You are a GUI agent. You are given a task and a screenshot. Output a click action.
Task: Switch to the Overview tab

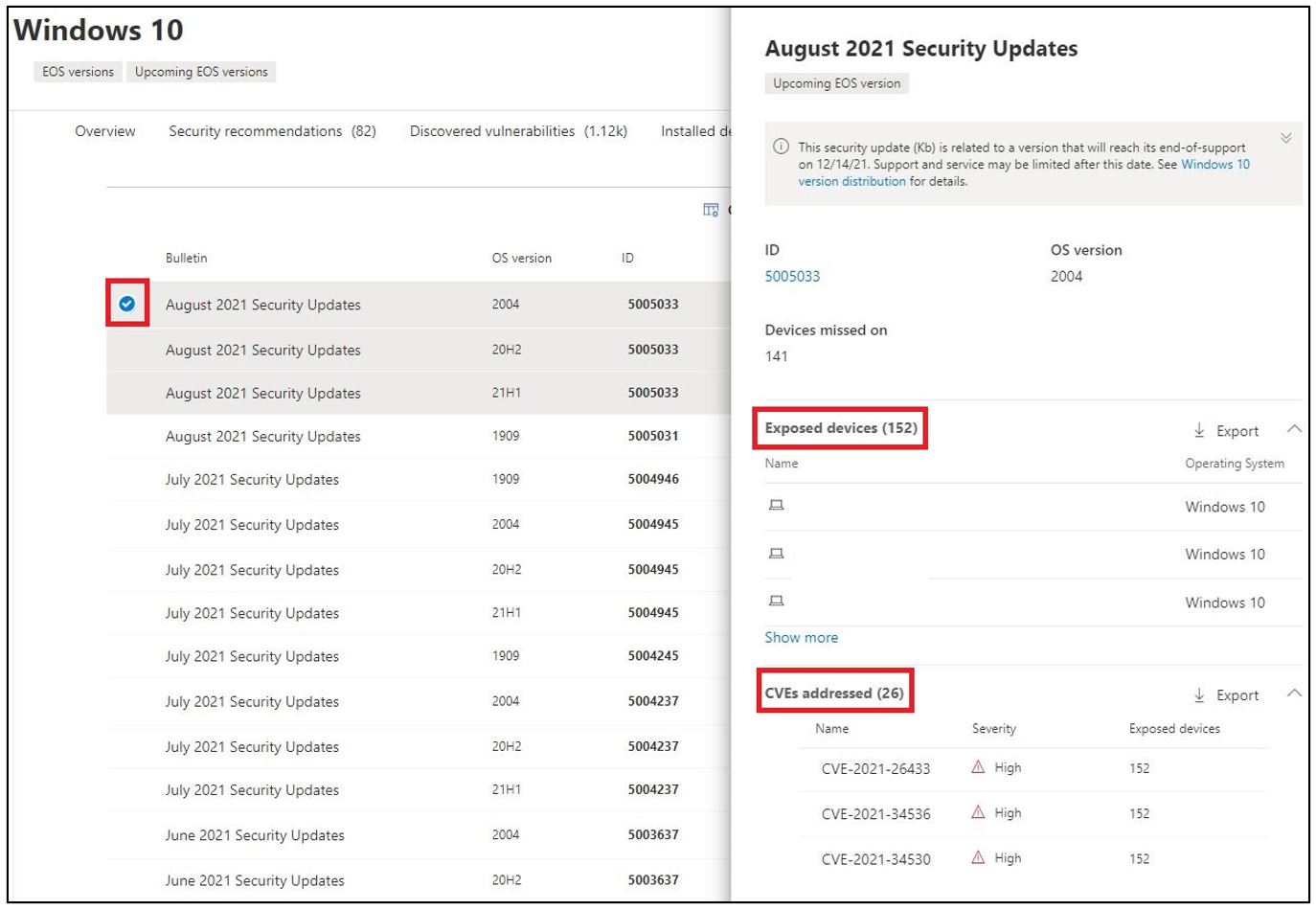(105, 131)
